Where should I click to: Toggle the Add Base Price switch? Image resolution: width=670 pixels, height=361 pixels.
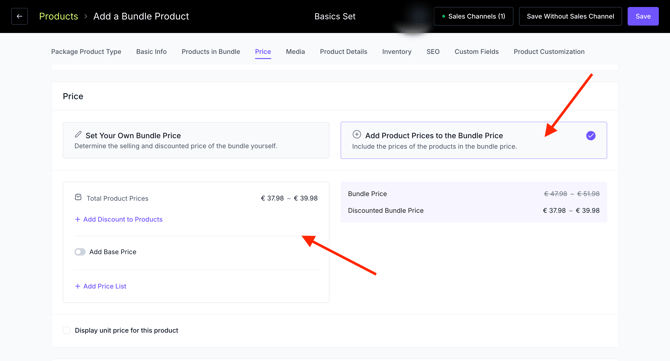coord(80,252)
